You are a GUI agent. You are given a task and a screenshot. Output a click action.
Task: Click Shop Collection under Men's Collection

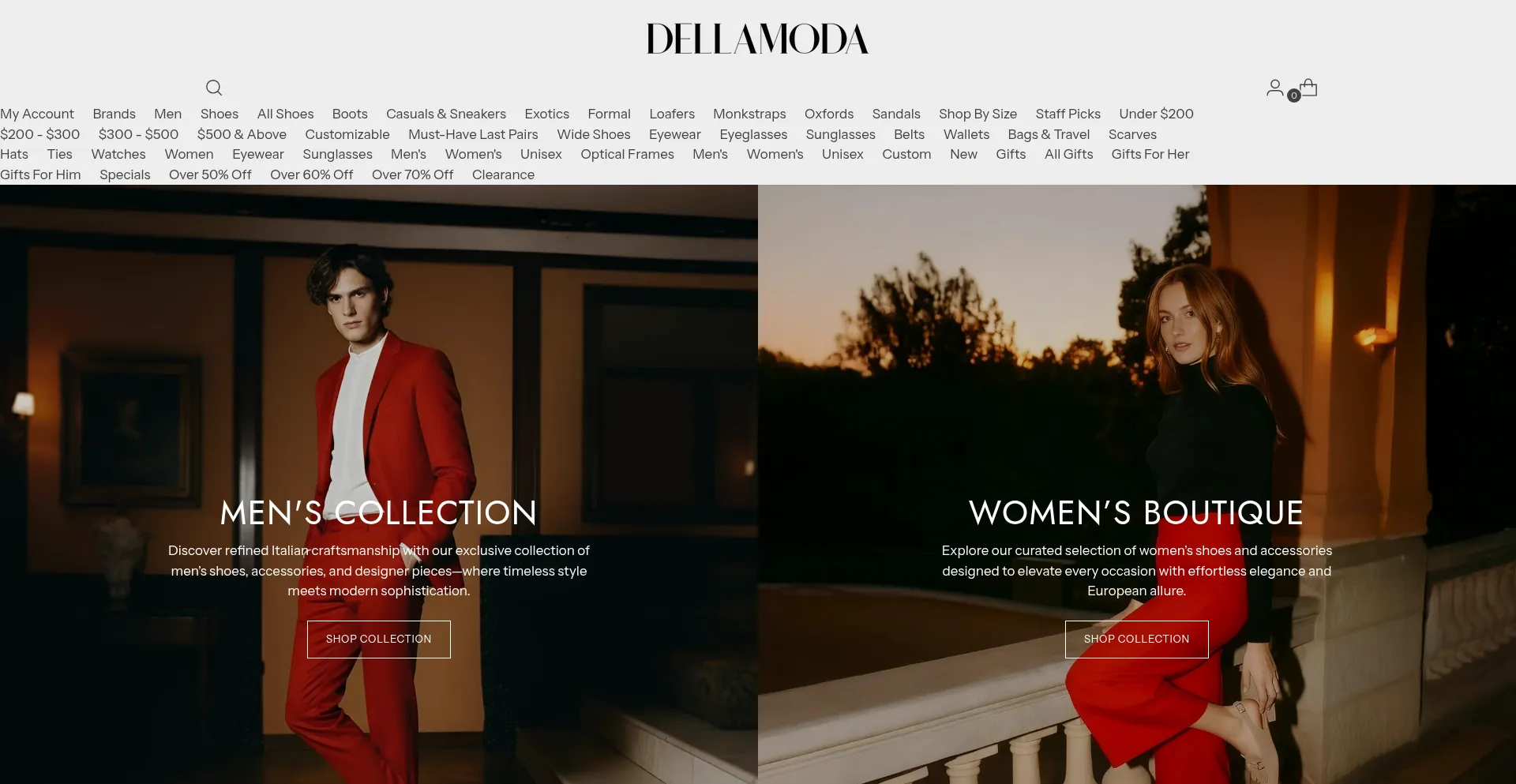point(379,639)
